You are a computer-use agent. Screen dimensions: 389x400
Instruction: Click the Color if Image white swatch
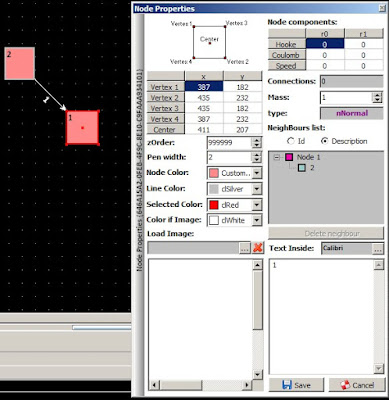coord(214,220)
